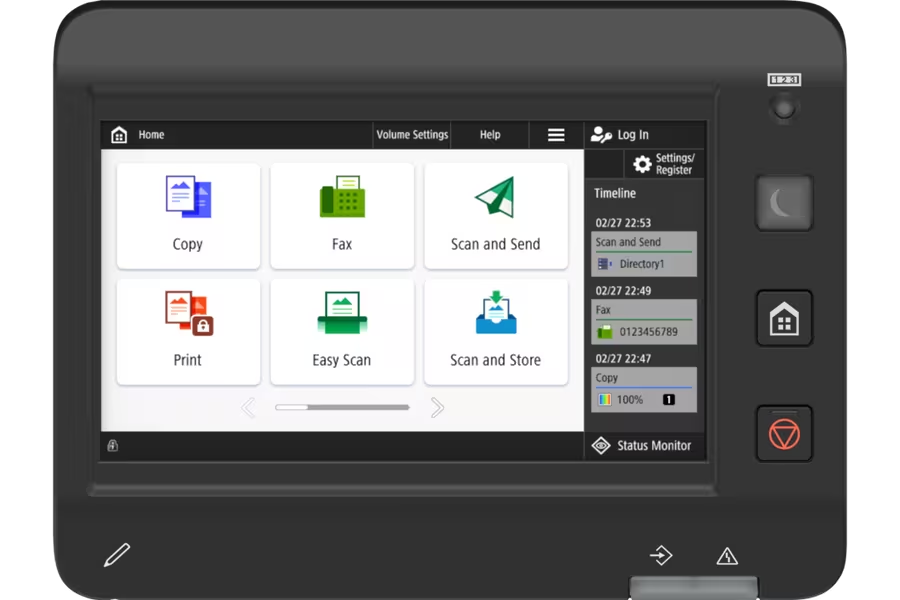Tap the red Stop hardware button

pos(784,434)
